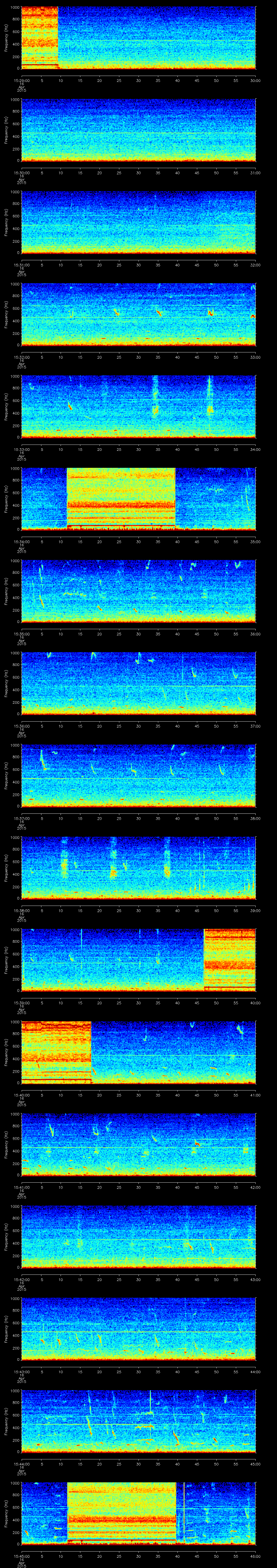
Task: Select the 30:00 end time label
Action: [255, 80]
